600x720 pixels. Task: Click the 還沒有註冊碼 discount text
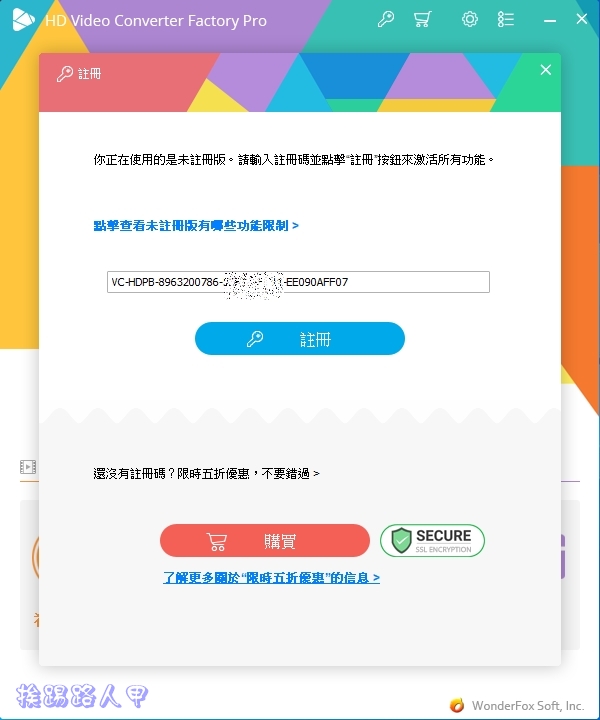point(206,473)
